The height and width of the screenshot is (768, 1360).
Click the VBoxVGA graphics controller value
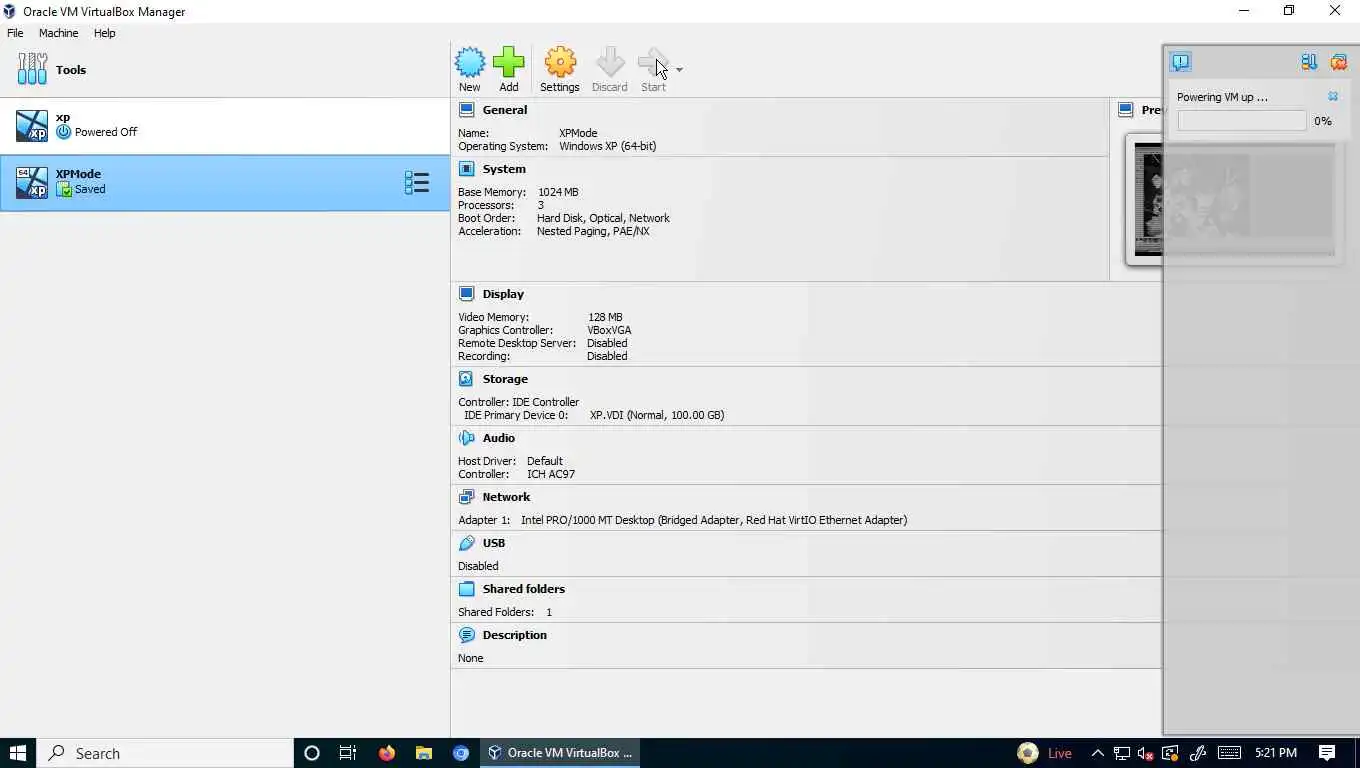click(609, 330)
